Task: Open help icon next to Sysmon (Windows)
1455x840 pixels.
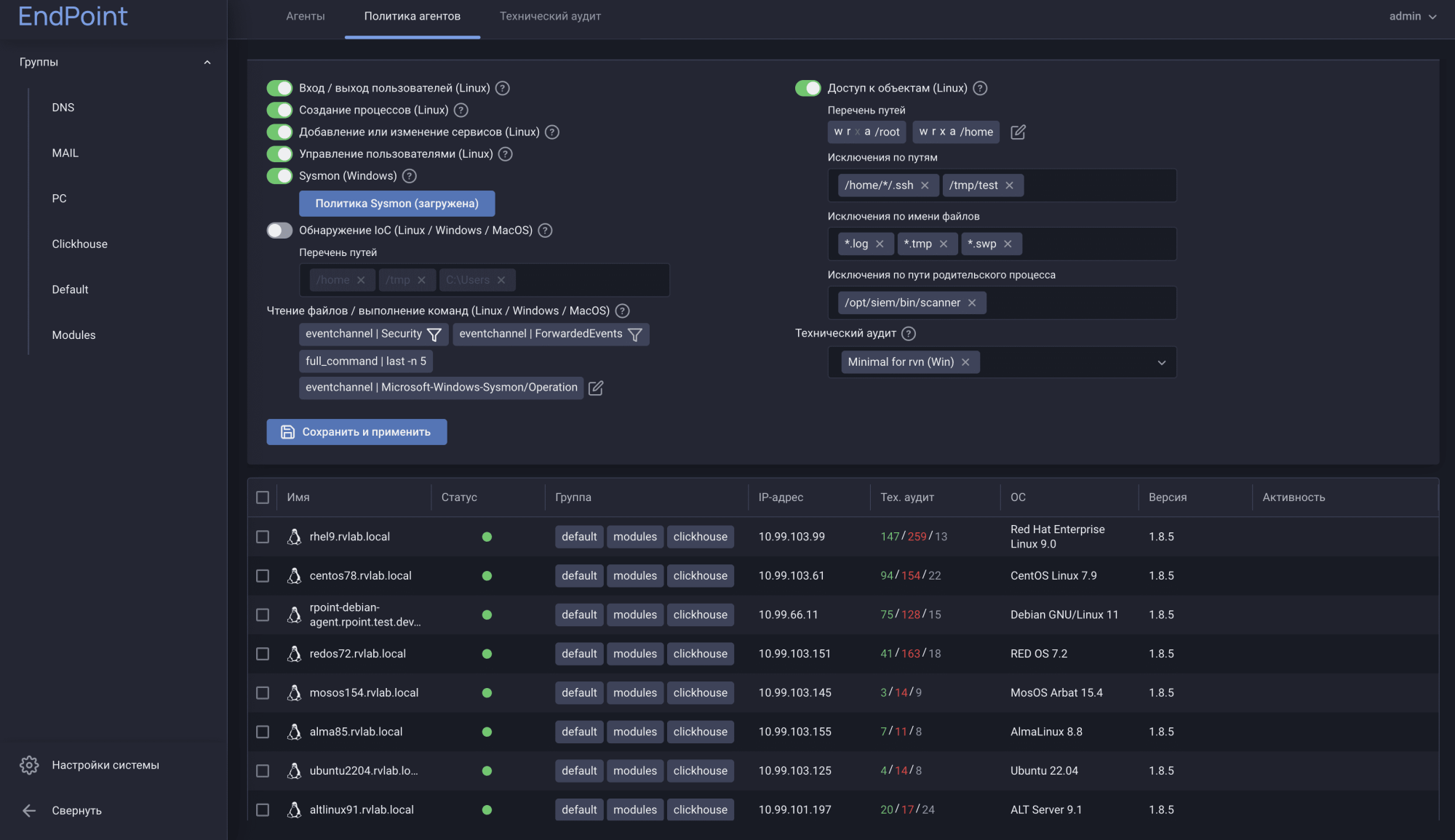Action: point(410,176)
